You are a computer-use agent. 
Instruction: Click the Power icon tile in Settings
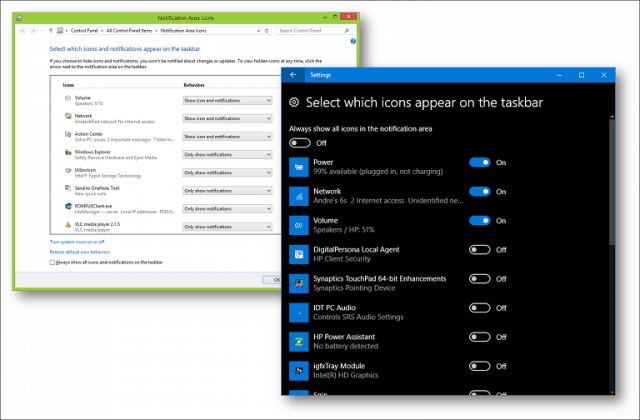(x=299, y=167)
